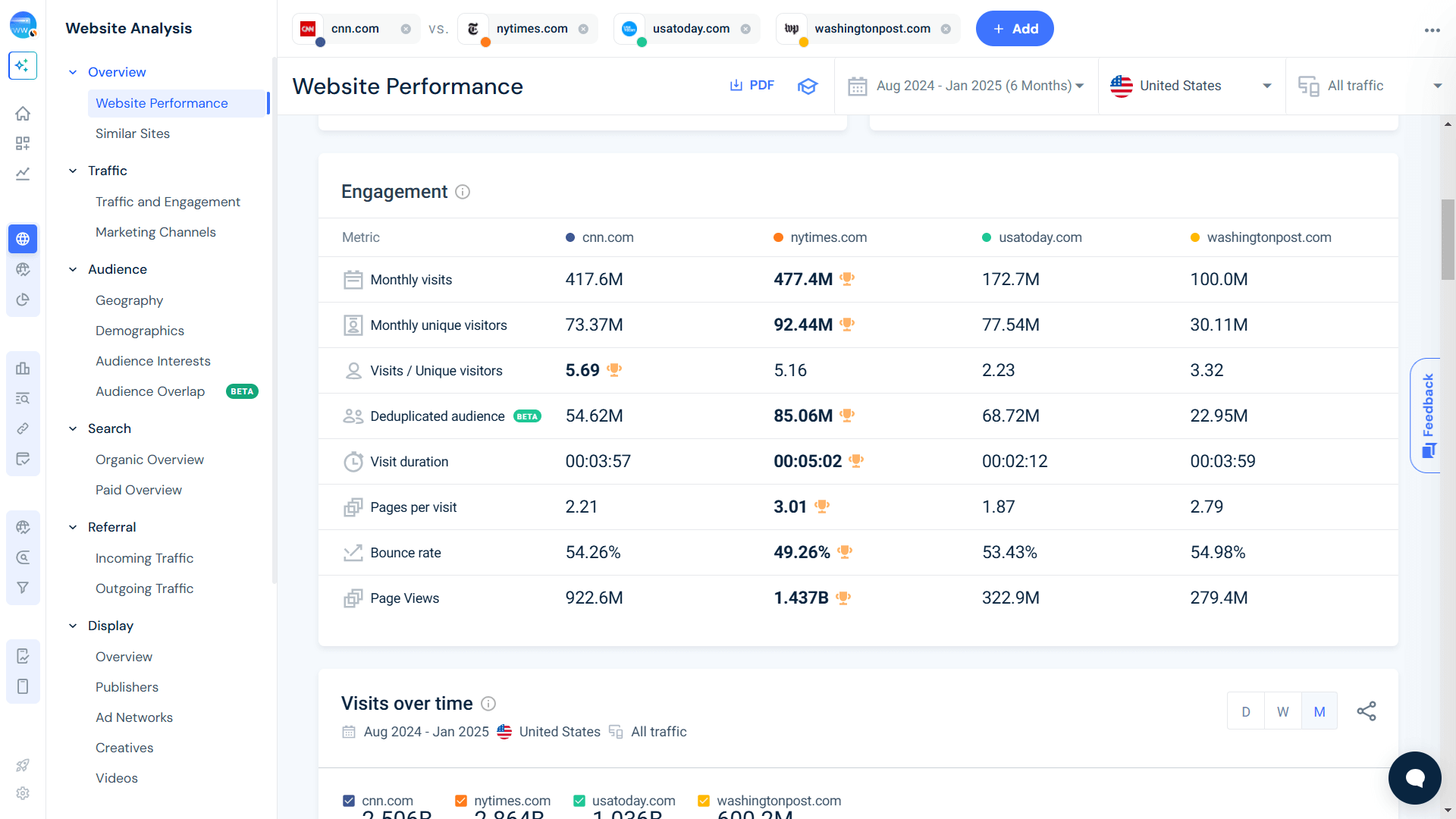
Task: Open the United States country dropdown
Action: pos(1266,86)
